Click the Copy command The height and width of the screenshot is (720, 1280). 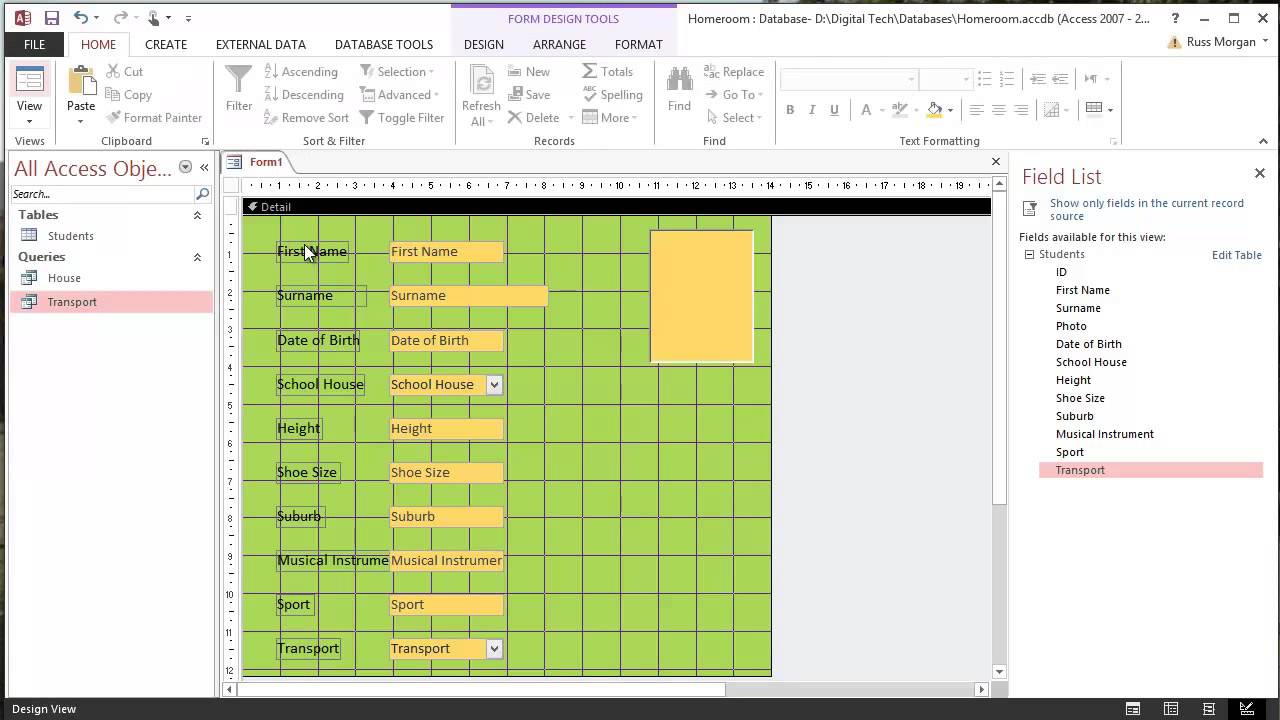[128, 95]
